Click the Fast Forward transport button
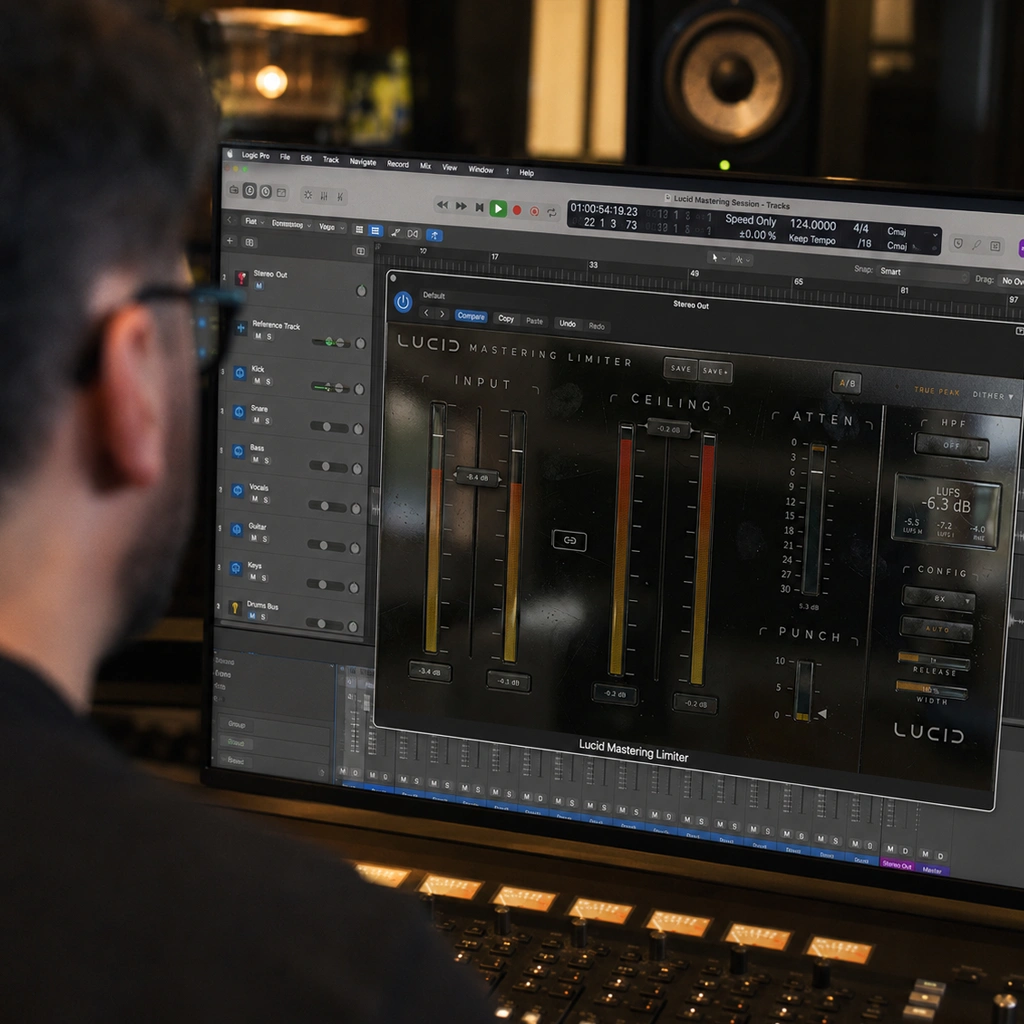Image resolution: width=1024 pixels, height=1024 pixels. coord(460,206)
